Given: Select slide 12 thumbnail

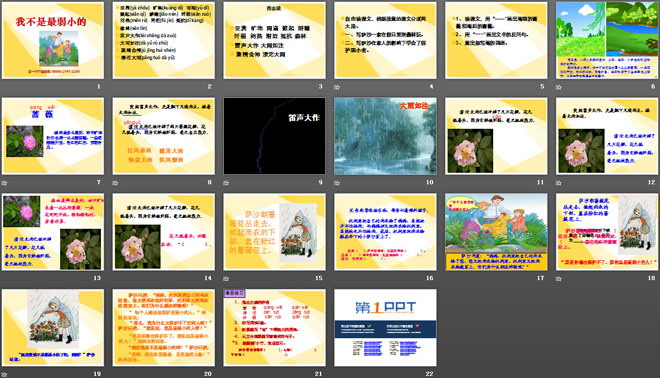Looking at the screenshot, I should 607,136.
